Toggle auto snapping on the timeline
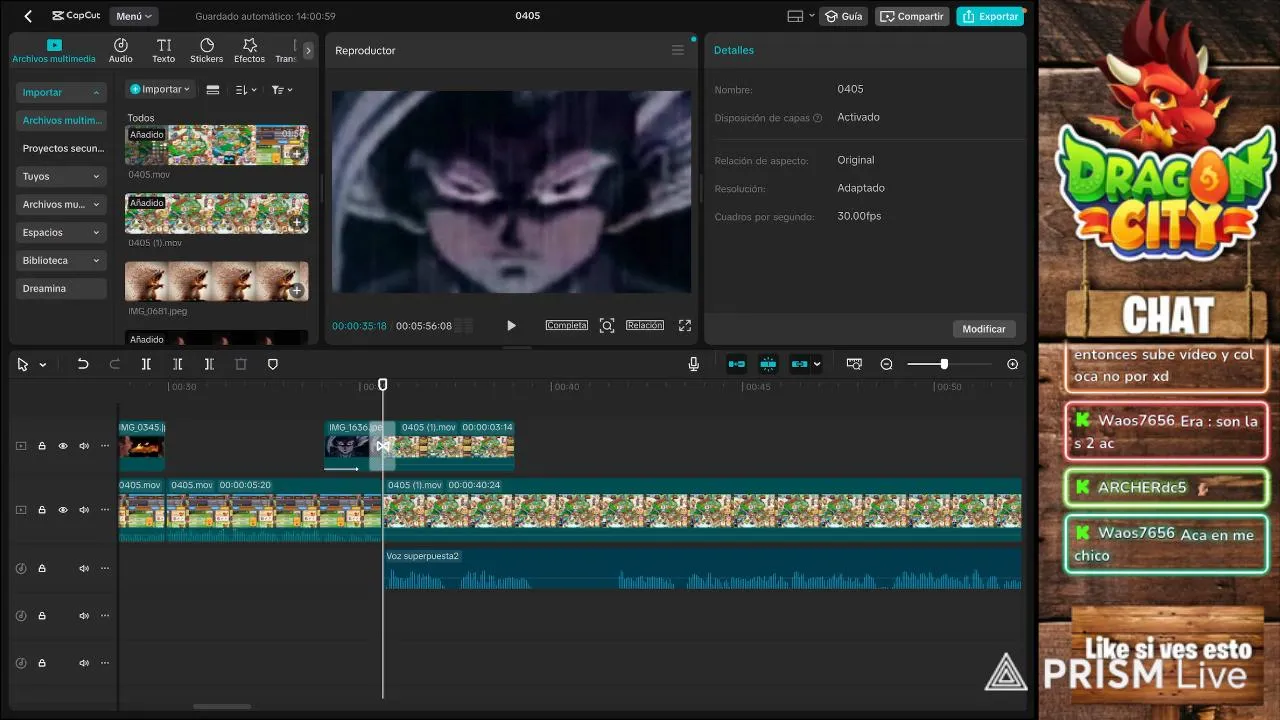This screenshot has width=1280, height=720. point(768,365)
